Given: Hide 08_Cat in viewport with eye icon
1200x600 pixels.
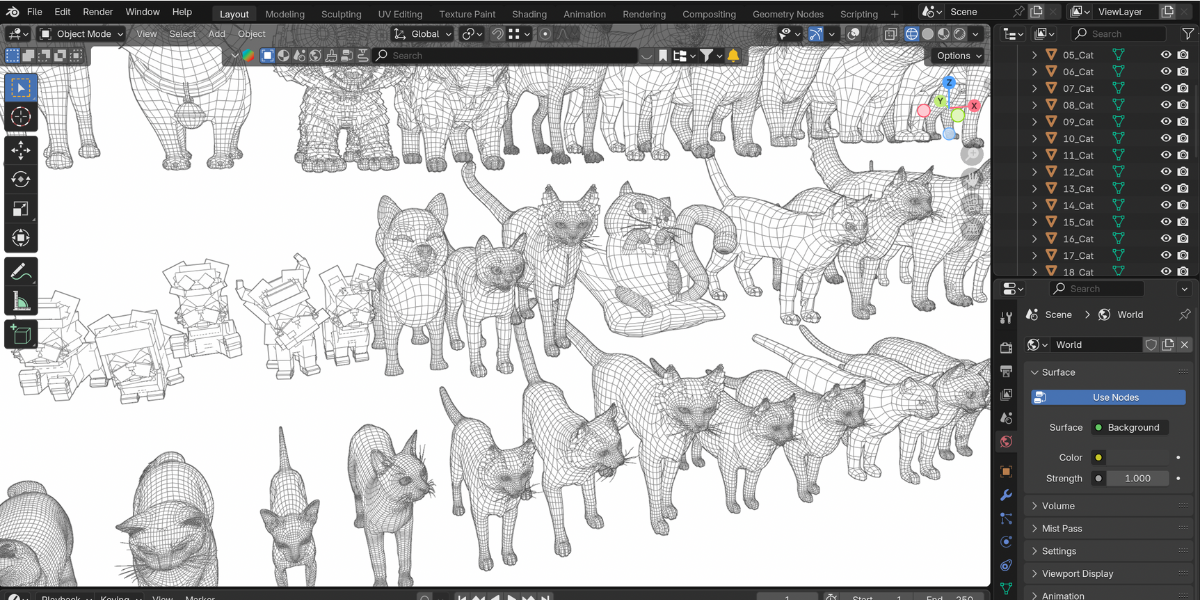Looking at the screenshot, I should 1166,105.
